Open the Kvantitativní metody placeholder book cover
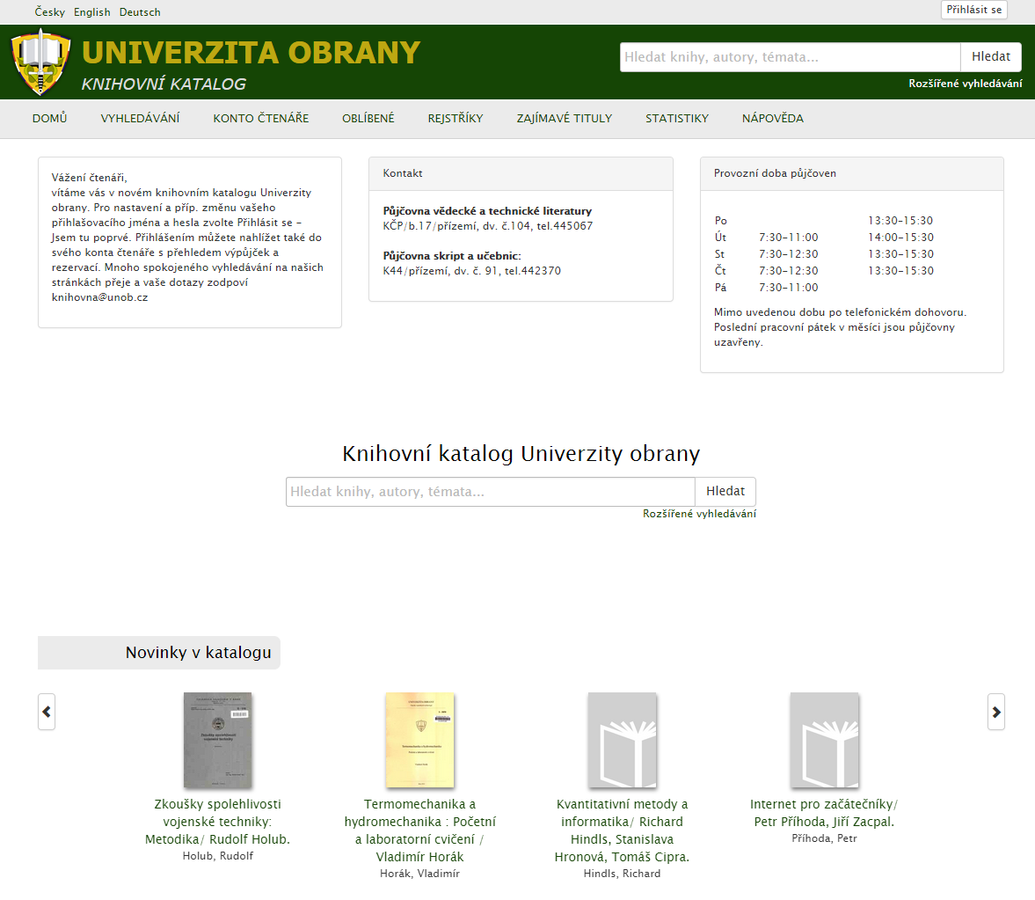 pyautogui.click(x=622, y=740)
